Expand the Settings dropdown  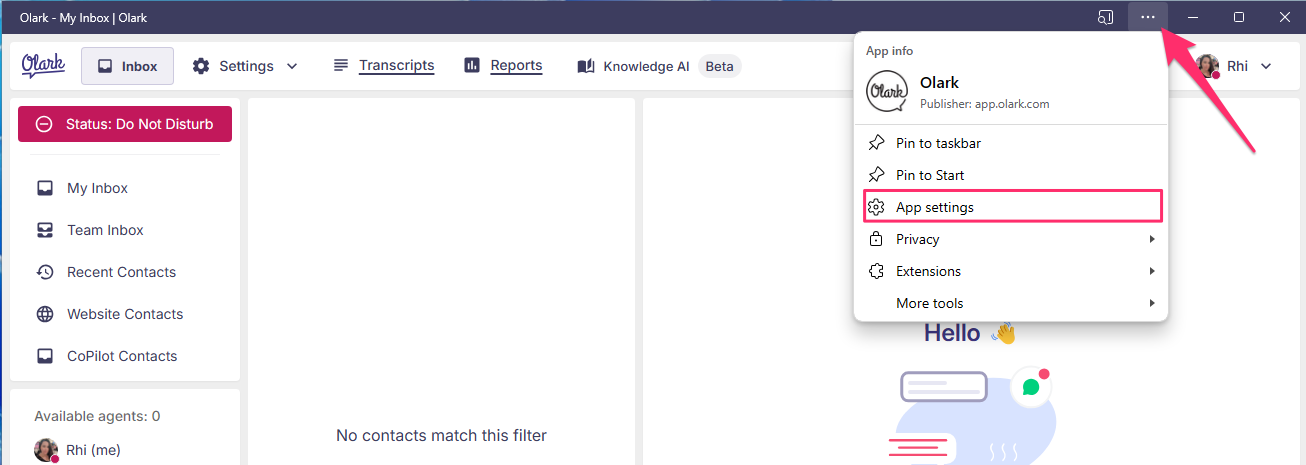click(x=245, y=66)
